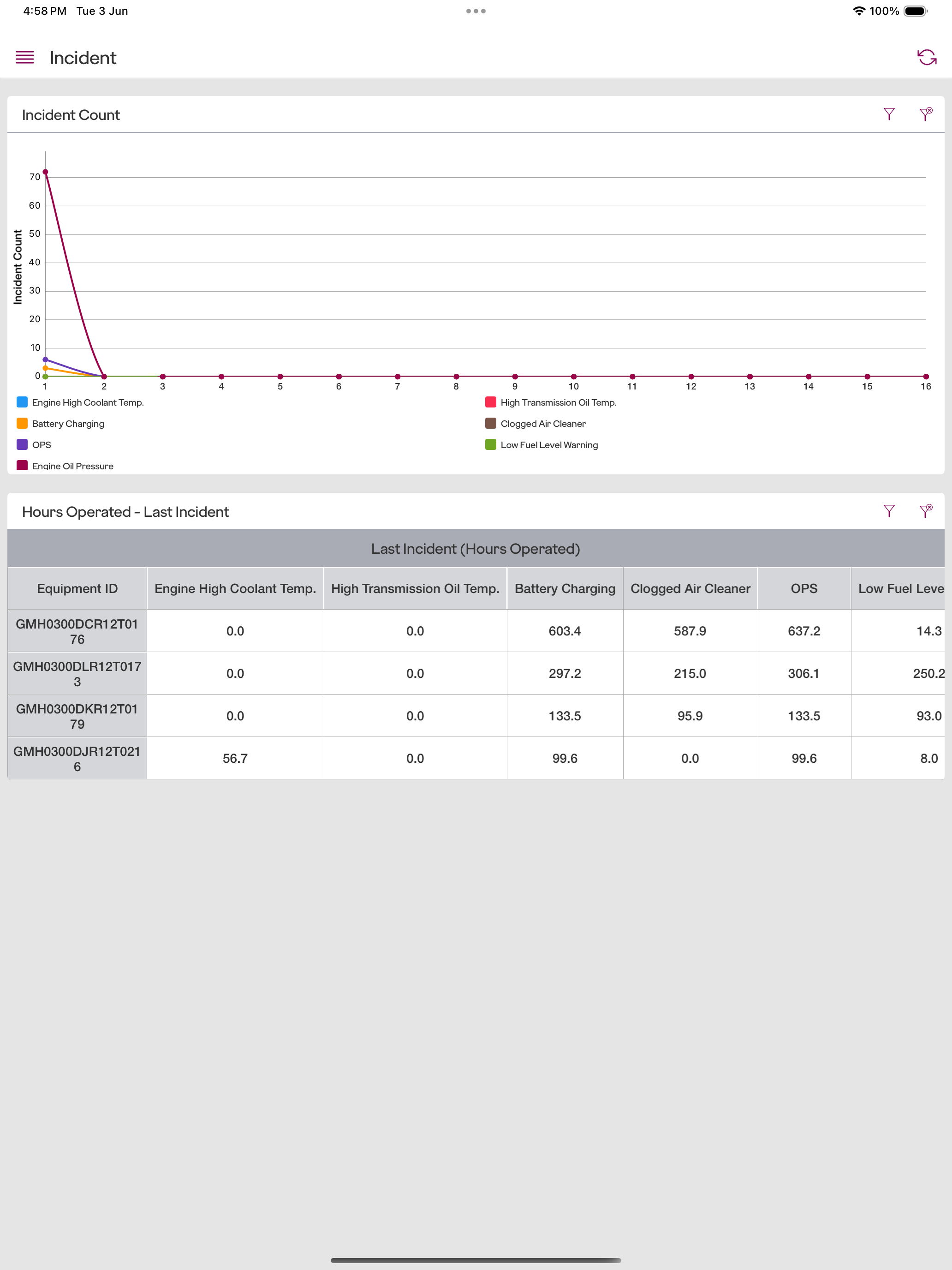Click the High Transmission Oil Temp. column header

tap(416, 588)
